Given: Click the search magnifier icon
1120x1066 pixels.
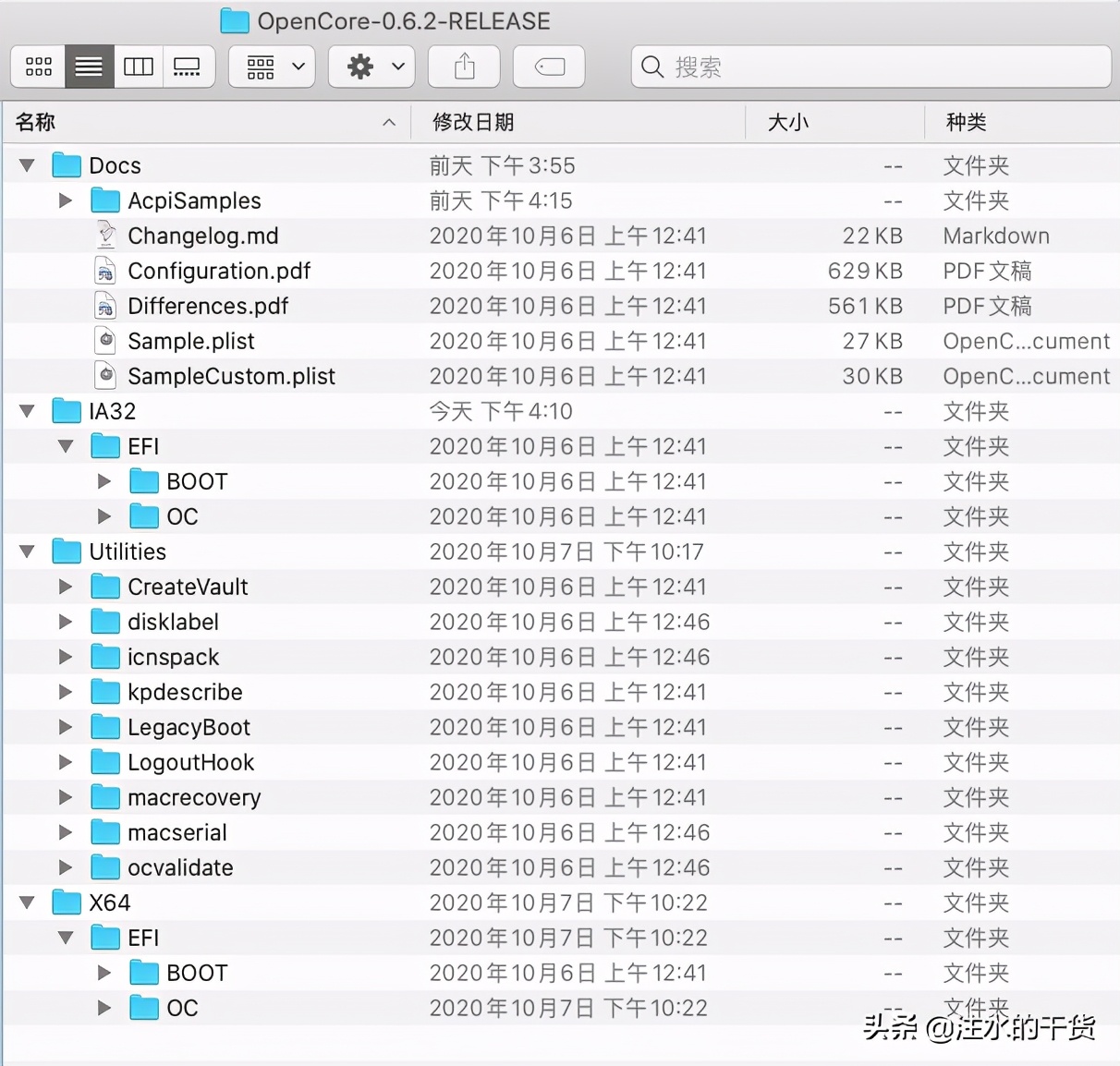Looking at the screenshot, I should pyautogui.click(x=651, y=67).
